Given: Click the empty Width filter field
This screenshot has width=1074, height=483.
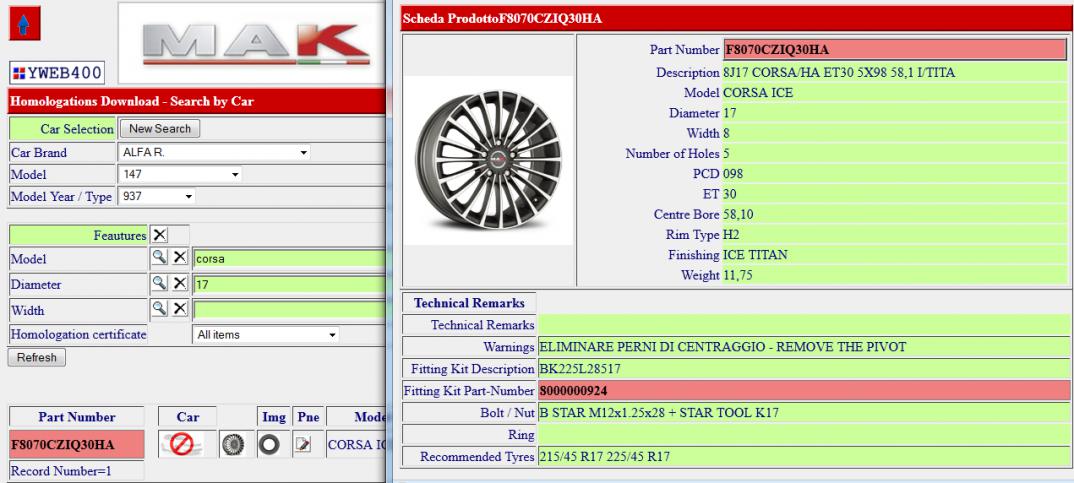Looking at the screenshot, I should (289, 310).
